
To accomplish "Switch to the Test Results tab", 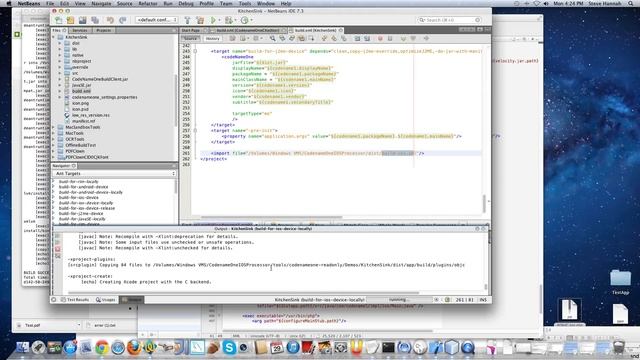I will click(x=75, y=300).
